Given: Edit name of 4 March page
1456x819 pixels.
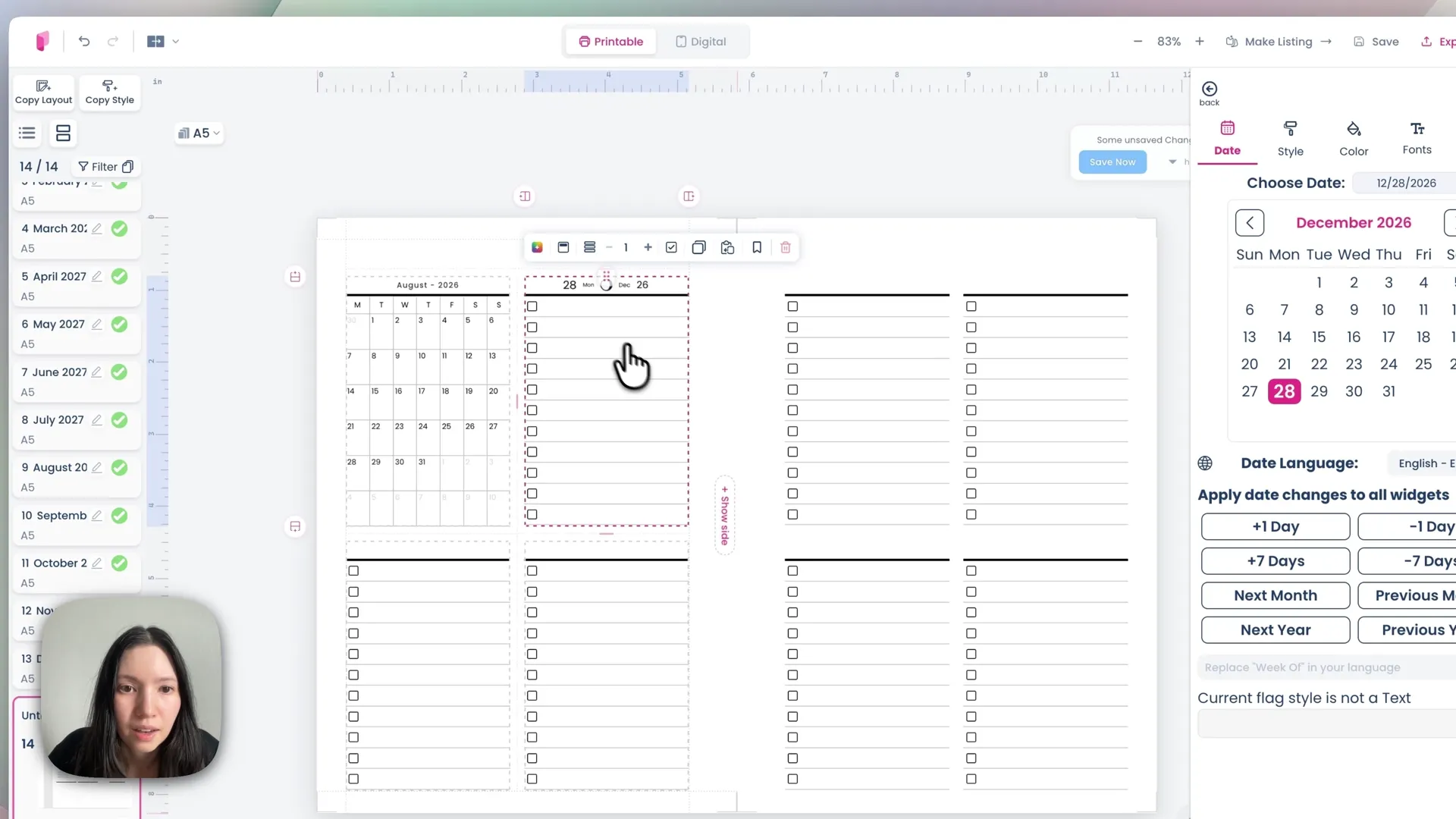Looking at the screenshot, I should coord(97,229).
